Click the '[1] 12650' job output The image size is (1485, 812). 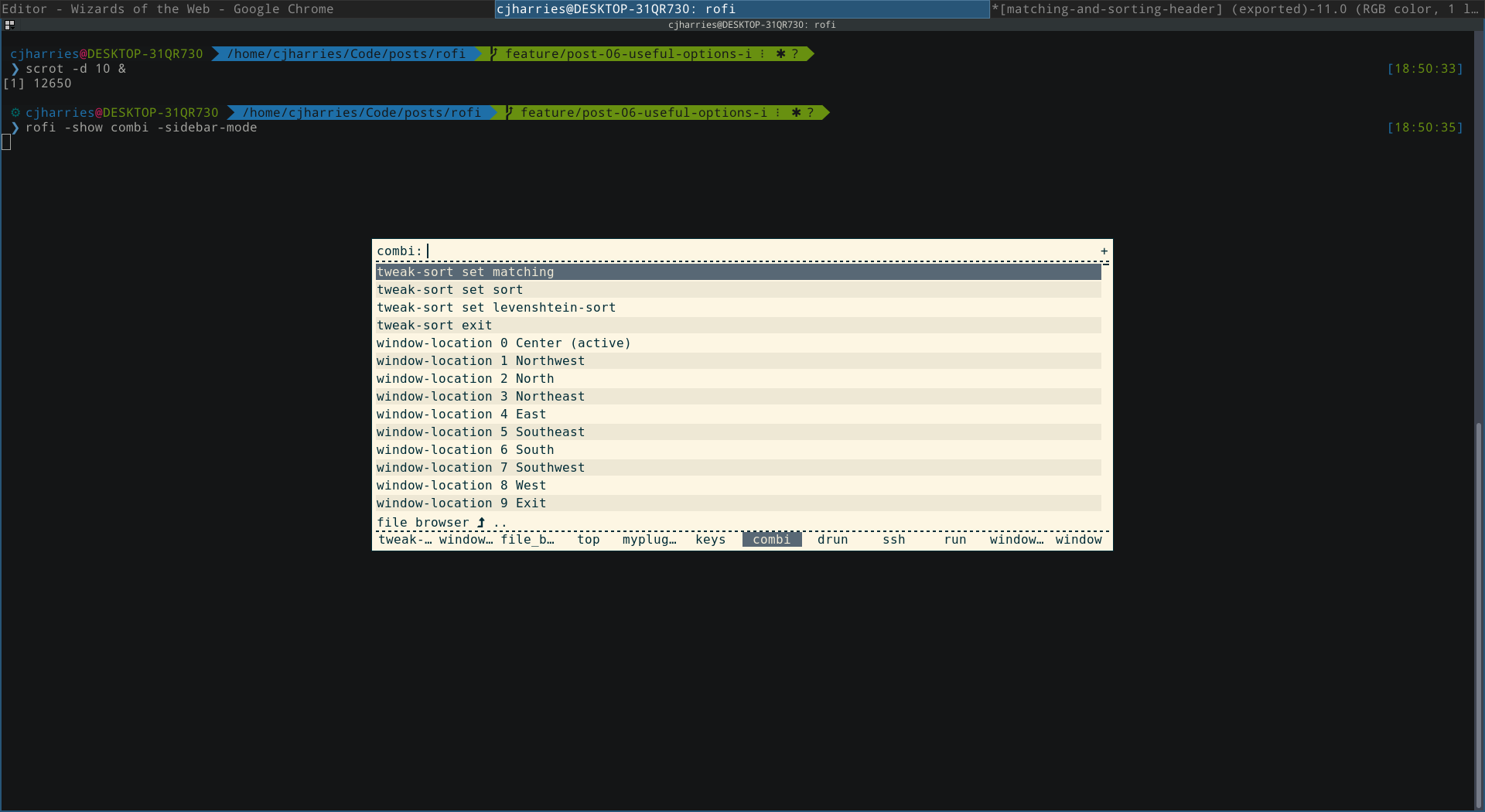click(37, 83)
